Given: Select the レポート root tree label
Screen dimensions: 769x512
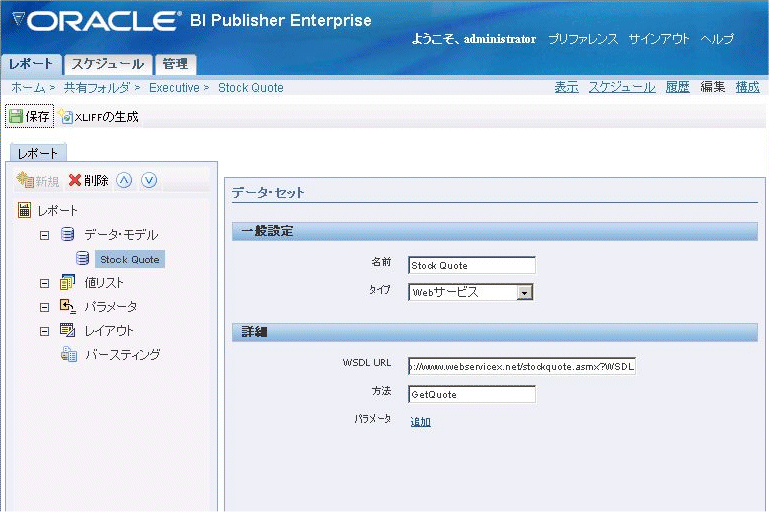Looking at the screenshot, I should coord(57,211).
